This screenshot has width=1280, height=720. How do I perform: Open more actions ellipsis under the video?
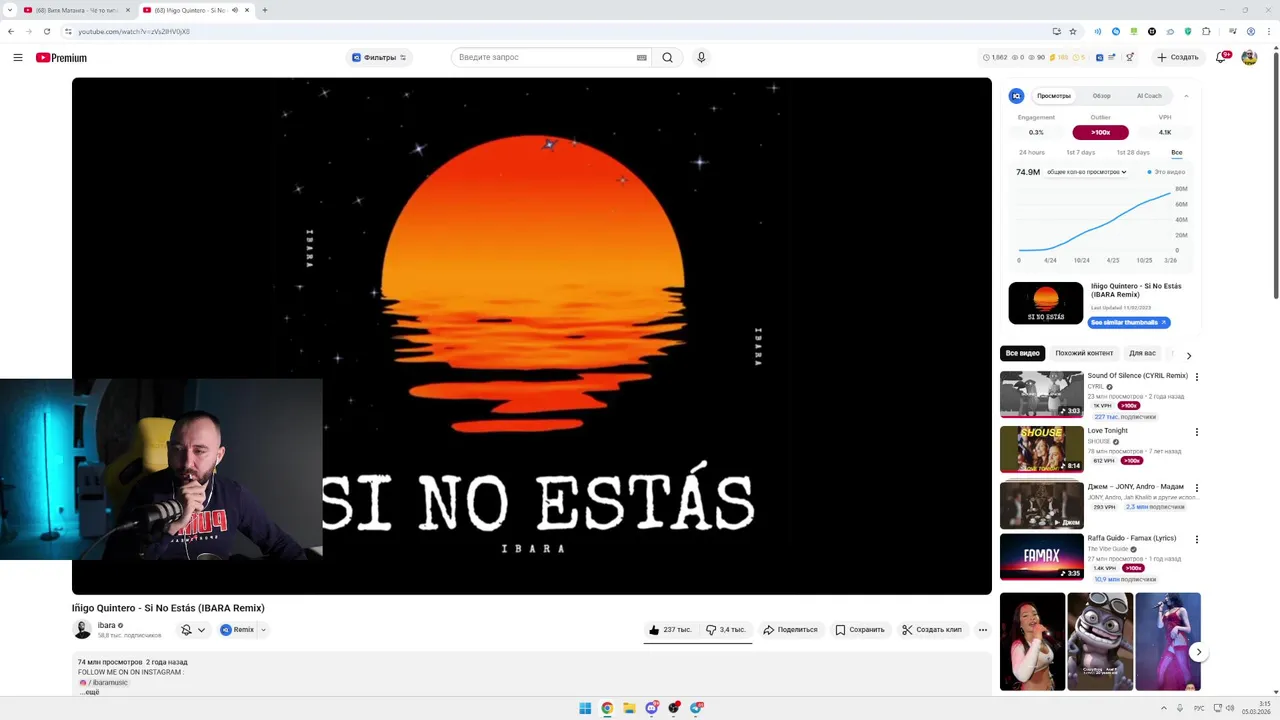click(983, 630)
